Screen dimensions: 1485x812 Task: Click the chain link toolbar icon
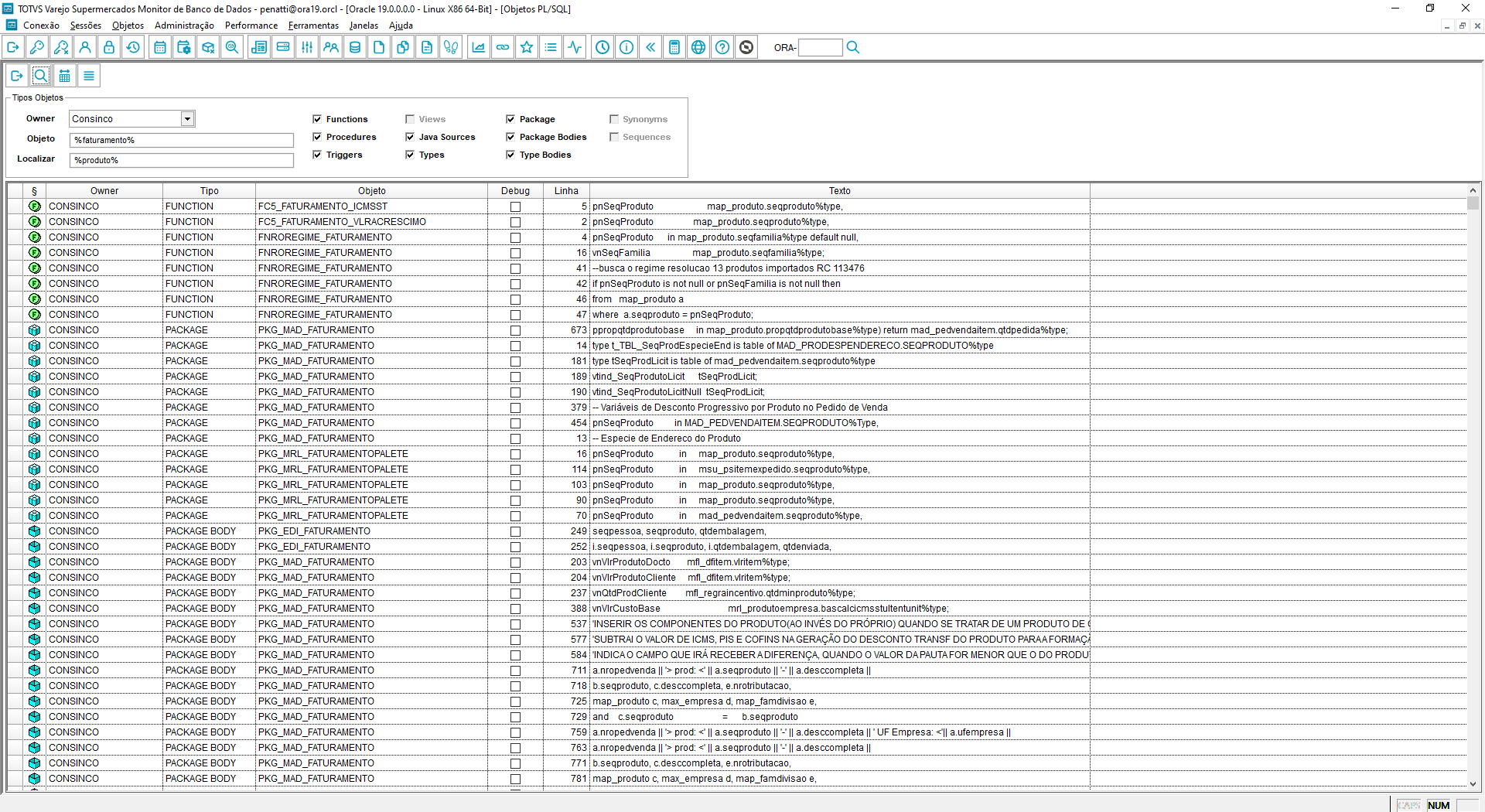[503, 47]
